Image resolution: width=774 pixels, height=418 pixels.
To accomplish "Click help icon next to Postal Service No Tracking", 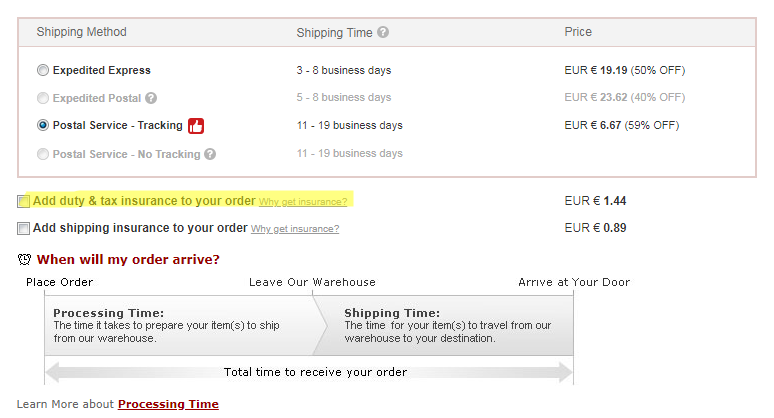I will [x=210, y=154].
